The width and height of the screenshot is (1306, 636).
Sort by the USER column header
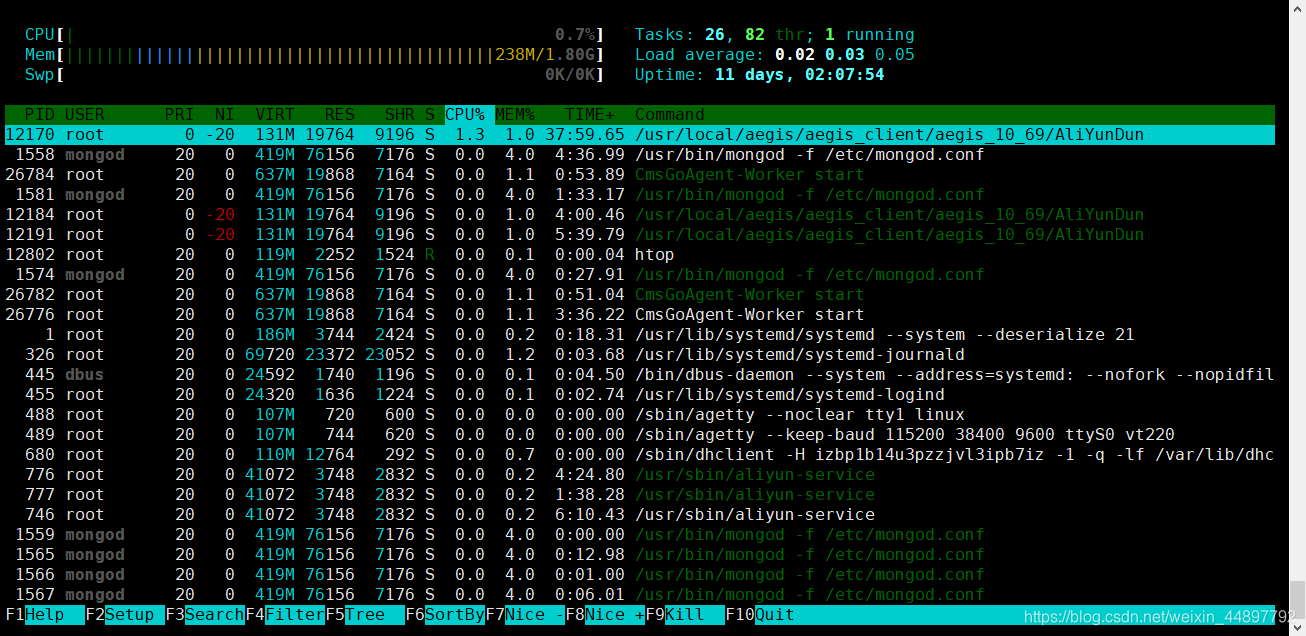[x=85, y=115]
